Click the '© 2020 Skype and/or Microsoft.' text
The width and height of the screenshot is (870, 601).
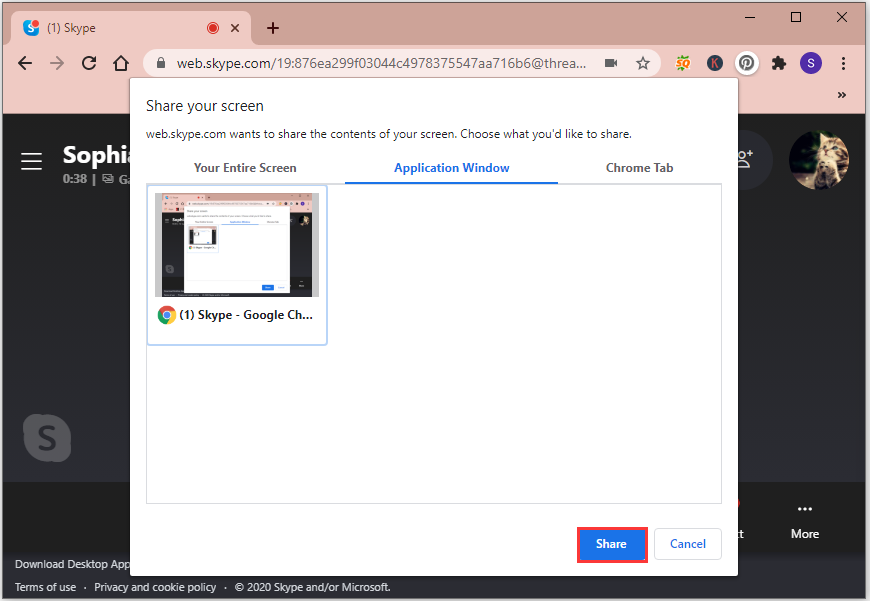point(312,587)
